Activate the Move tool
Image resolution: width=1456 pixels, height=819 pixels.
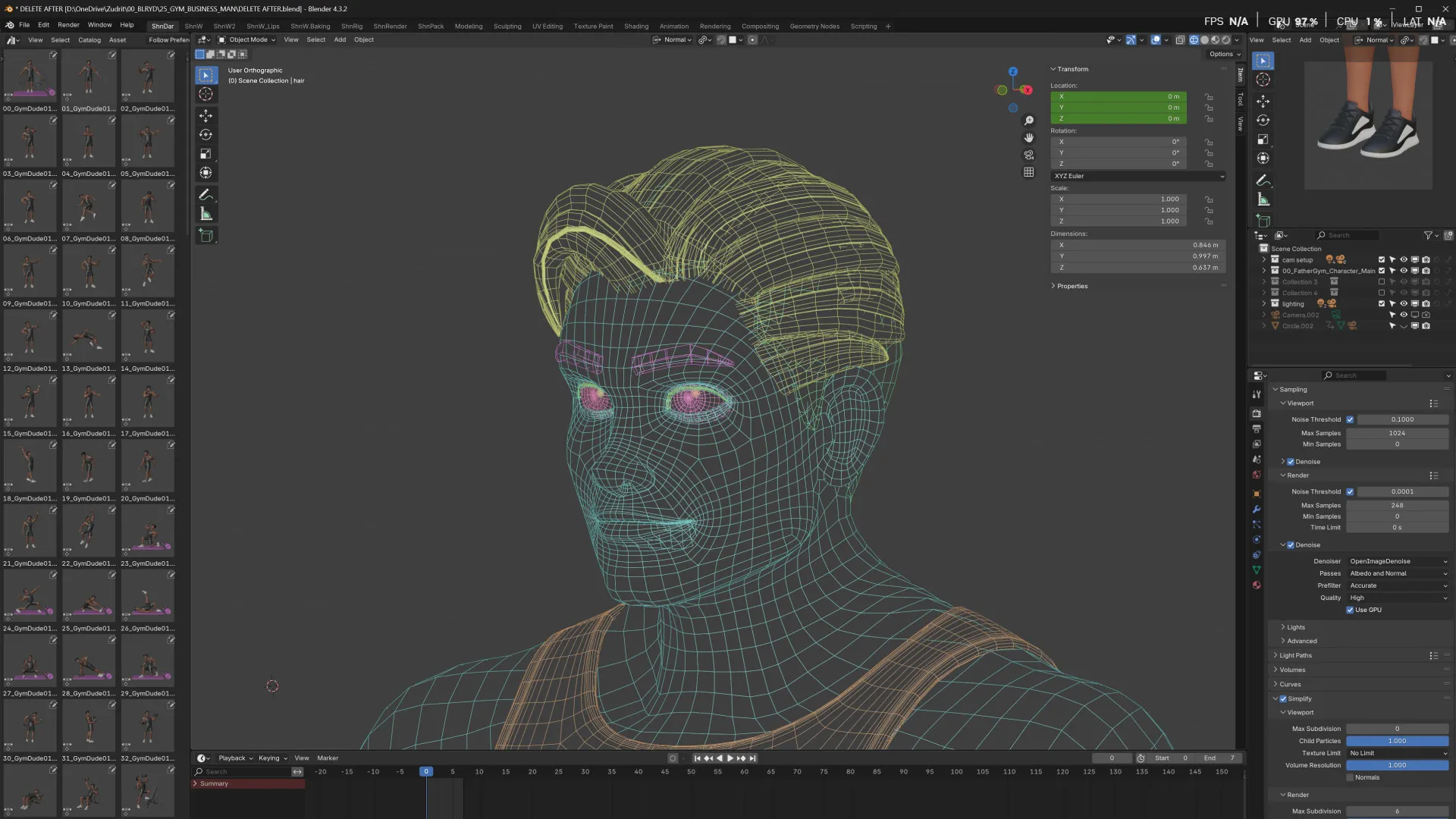(x=206, y=115)
